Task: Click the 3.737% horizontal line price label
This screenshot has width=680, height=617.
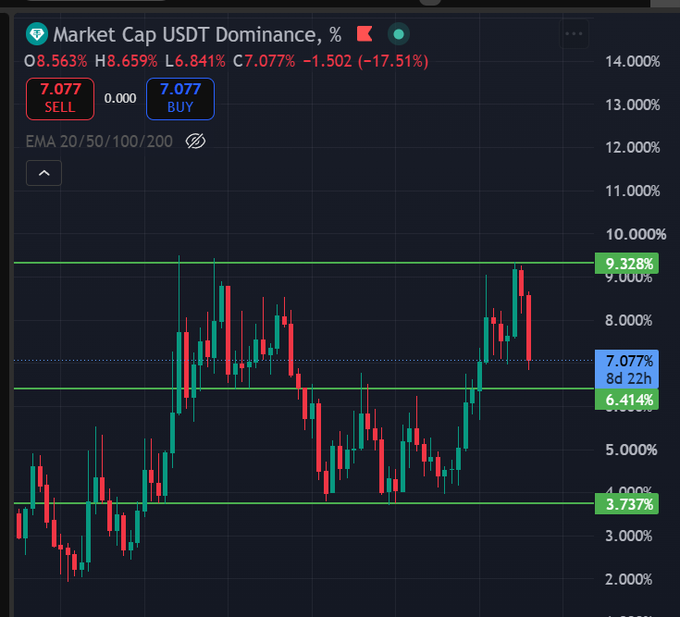Action: pyautogui.click(x=627, y=504)
